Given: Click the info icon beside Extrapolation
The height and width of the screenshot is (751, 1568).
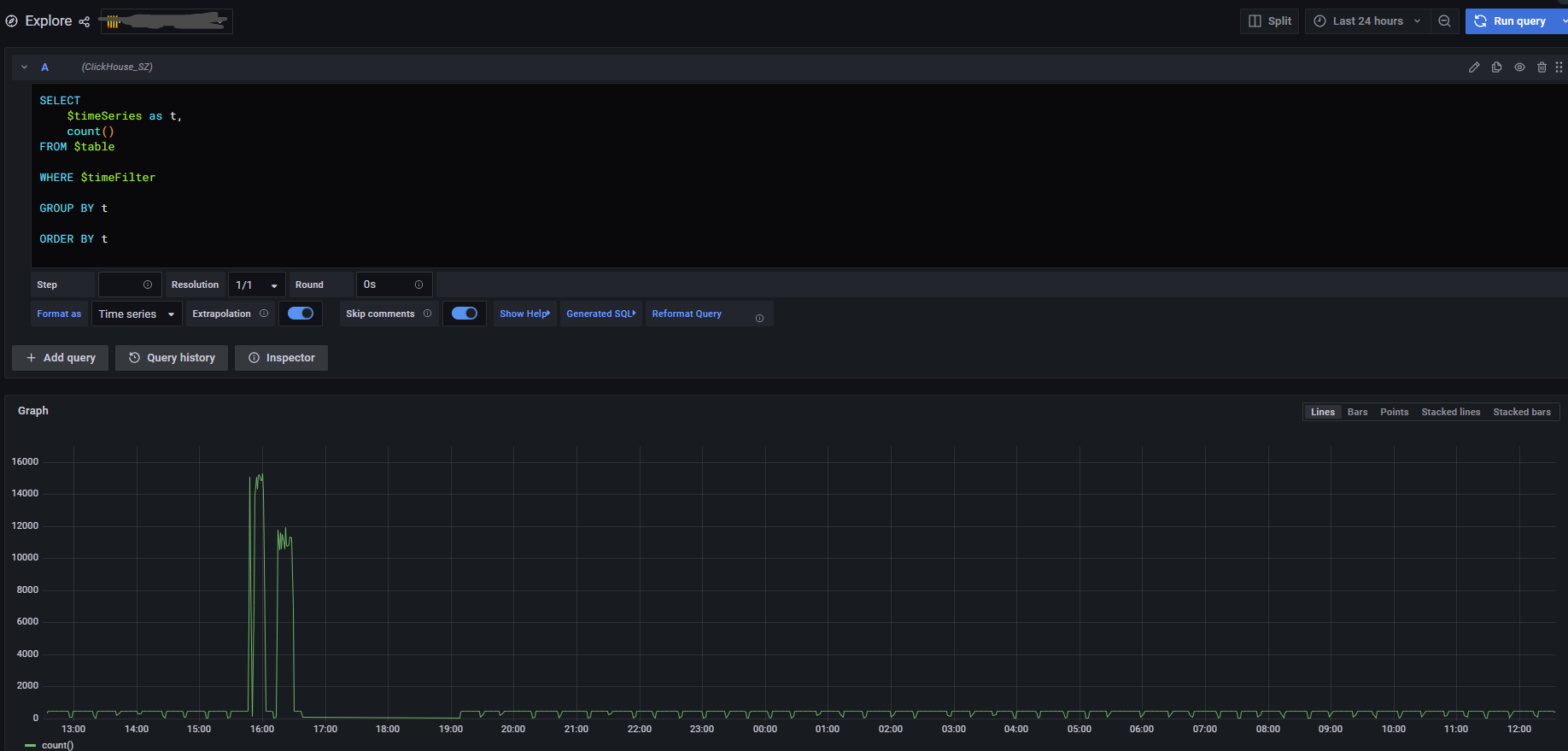Looking at the screenshot, I should coord(264,314).
